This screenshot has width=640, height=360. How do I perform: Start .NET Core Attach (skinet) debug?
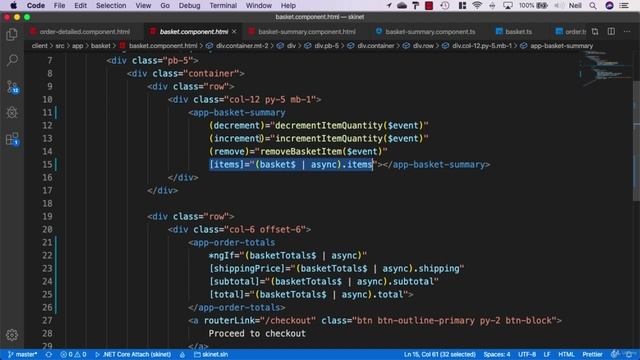tap(133, 354)
